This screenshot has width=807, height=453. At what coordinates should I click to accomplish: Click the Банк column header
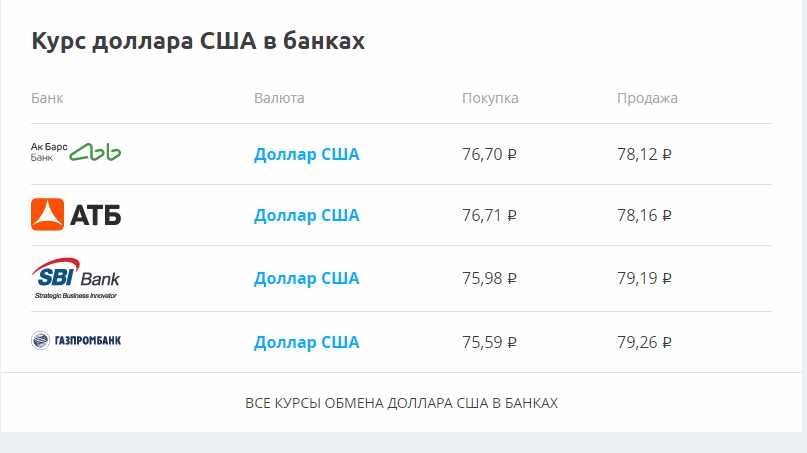[x=47, y=98]
